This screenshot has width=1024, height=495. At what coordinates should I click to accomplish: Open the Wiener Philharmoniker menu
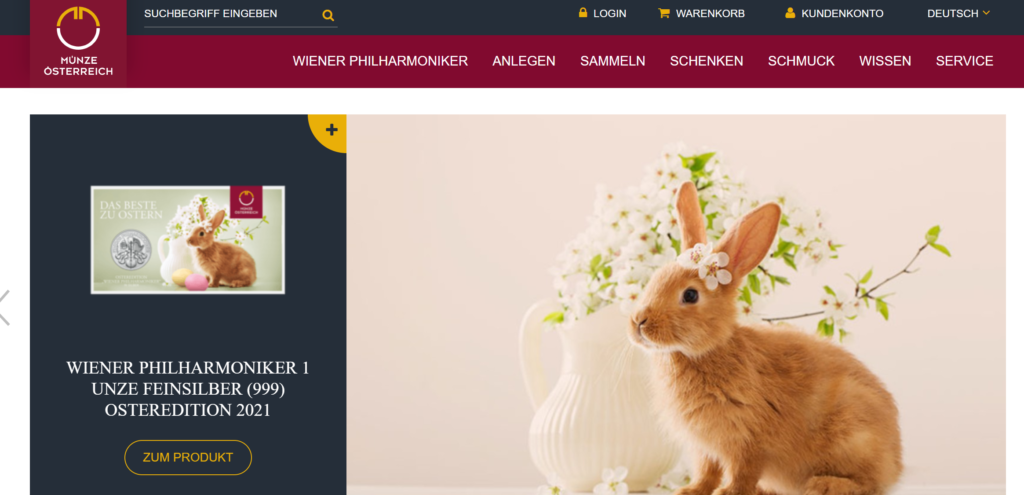pos(380,61)
